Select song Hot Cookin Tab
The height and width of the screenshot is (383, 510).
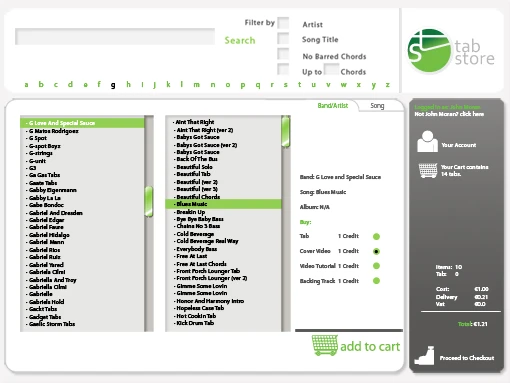click(196, 316)
